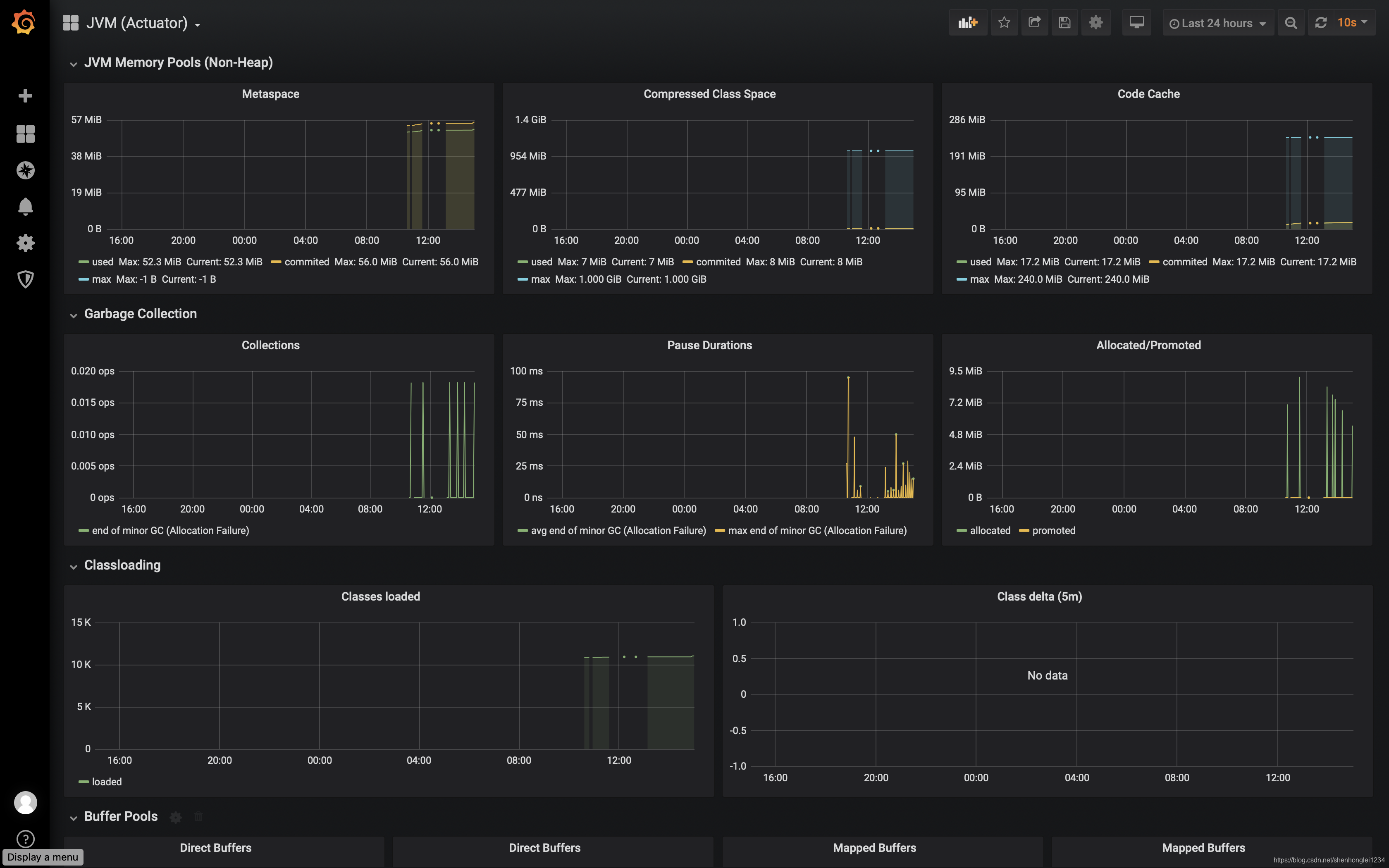Save the dashboard with floppy icon
Image resolution: width=1389 pixels, height=868 pixels.
(x=1065, y=23)
